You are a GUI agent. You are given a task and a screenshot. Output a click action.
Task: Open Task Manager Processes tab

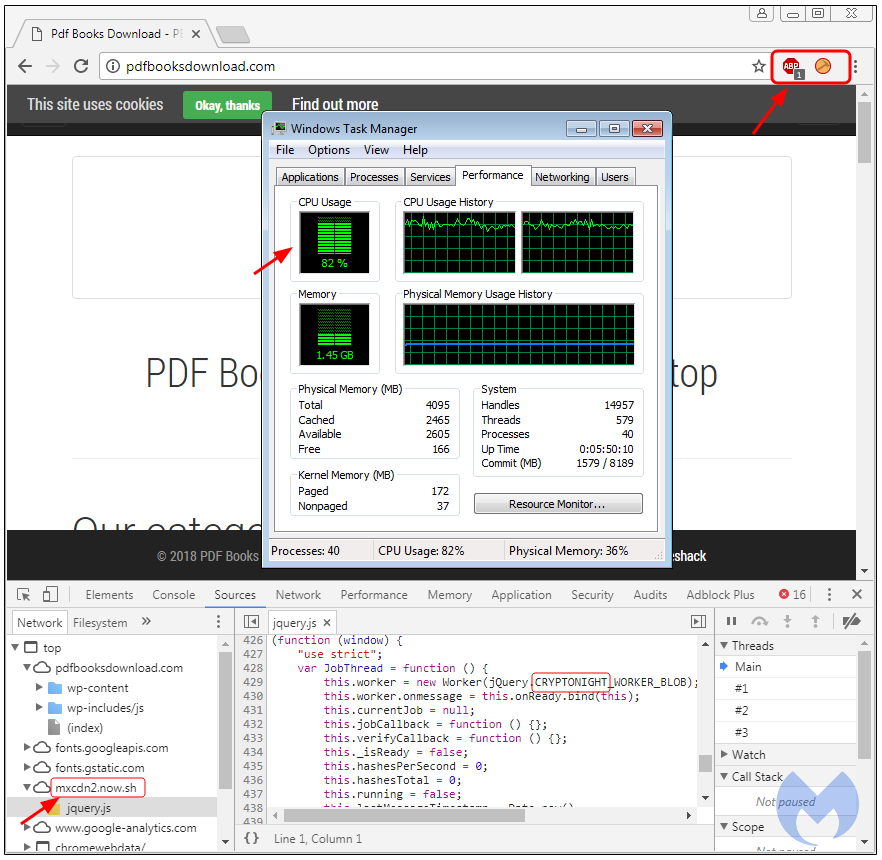pyautogui.click(x=374, y=177)
